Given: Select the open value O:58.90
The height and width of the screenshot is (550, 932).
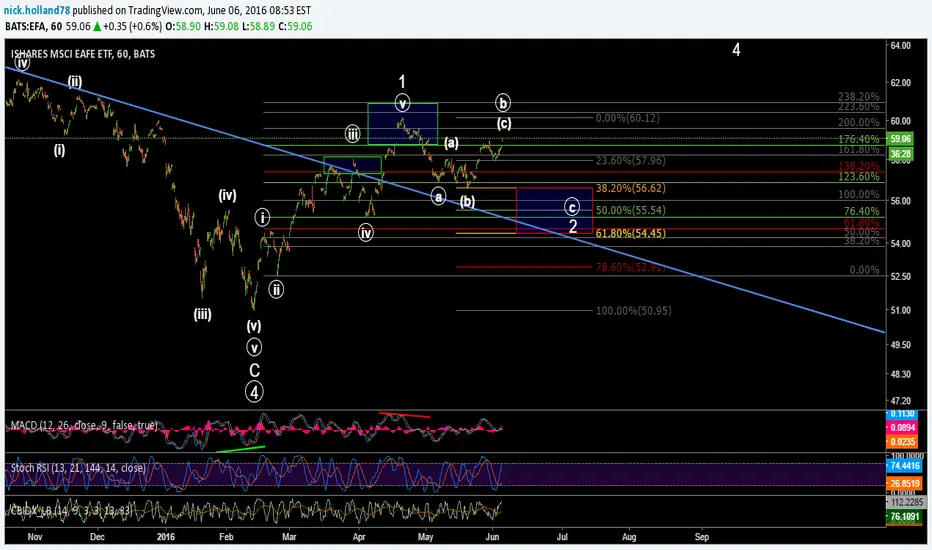Looking at the screenshot, I should tap(182, 26).
